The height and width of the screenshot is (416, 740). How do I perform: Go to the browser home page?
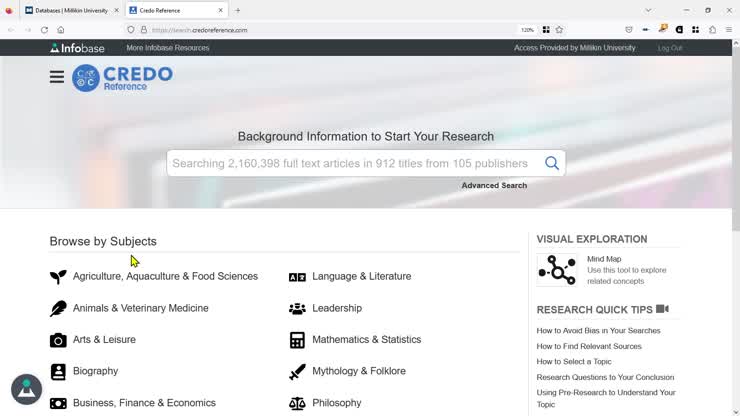pyautogui.click(x=61, y=30)
